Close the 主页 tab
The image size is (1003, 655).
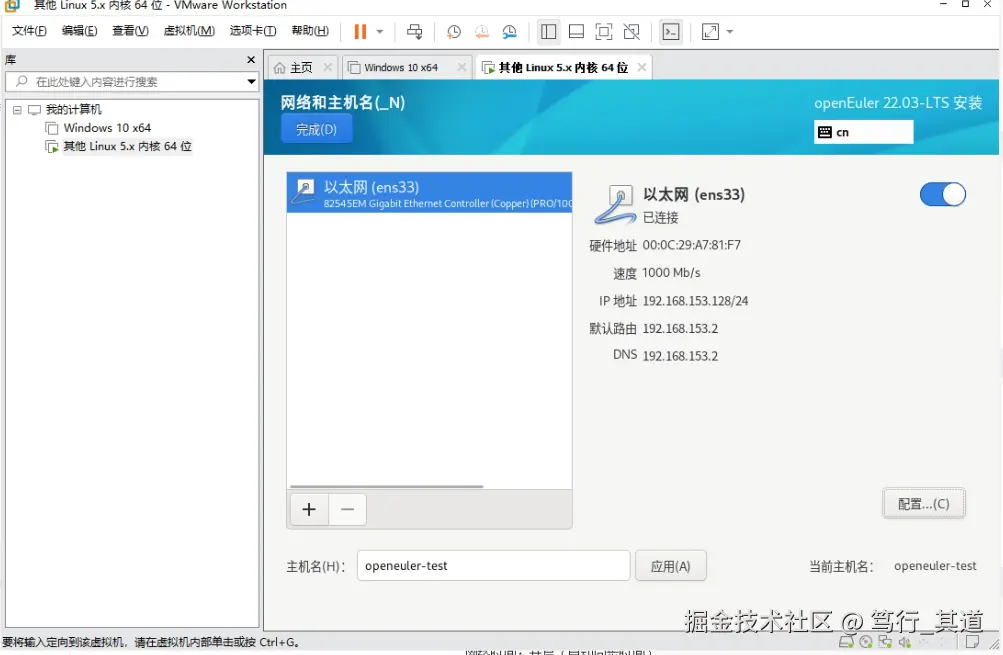pos(328,67)
